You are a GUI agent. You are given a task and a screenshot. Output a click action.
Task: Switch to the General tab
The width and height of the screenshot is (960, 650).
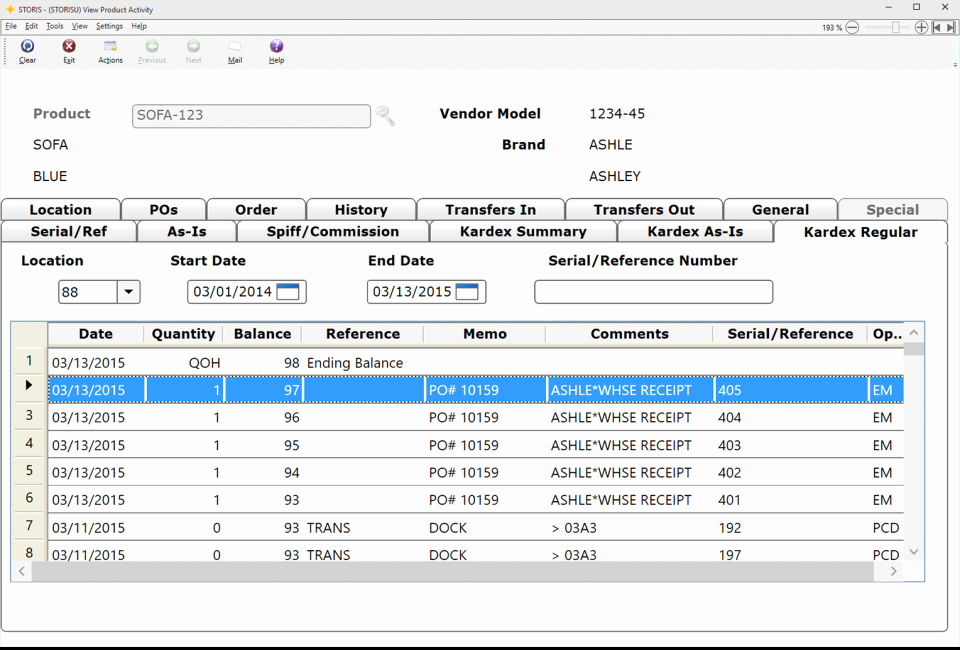pos(781,209)
